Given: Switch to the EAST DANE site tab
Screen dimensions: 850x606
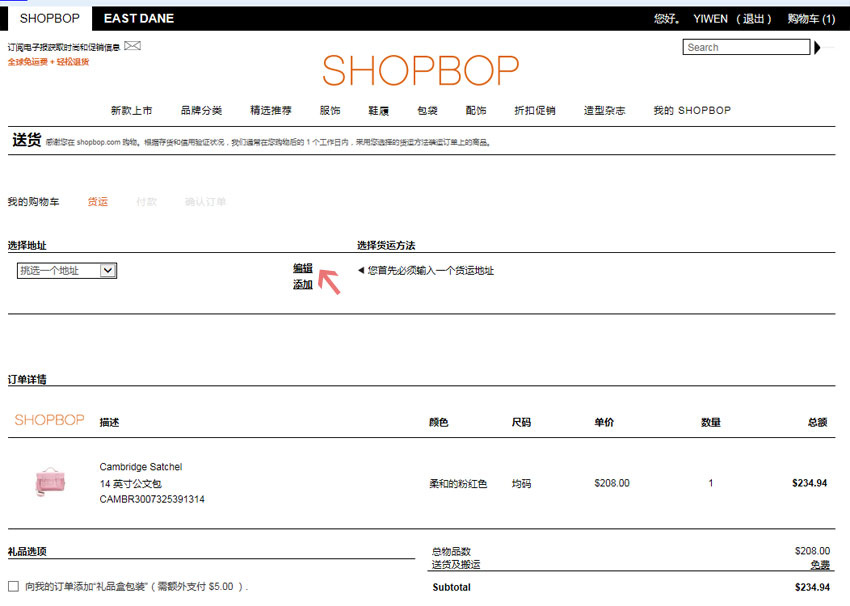Looking at the screenshot, I should coord(139,18).
